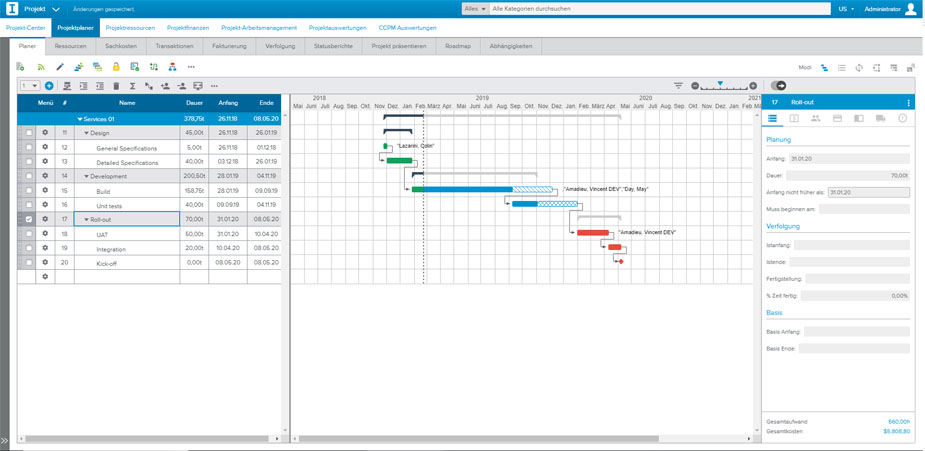
Task: Check the checkbox for the Design row
Action: tap(29, 133)
